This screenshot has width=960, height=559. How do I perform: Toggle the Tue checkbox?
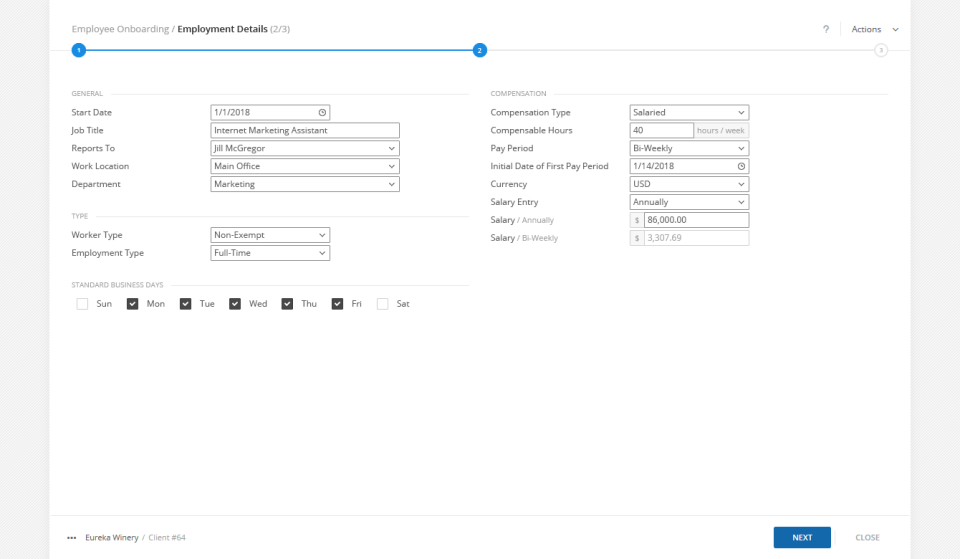[186, 304]
